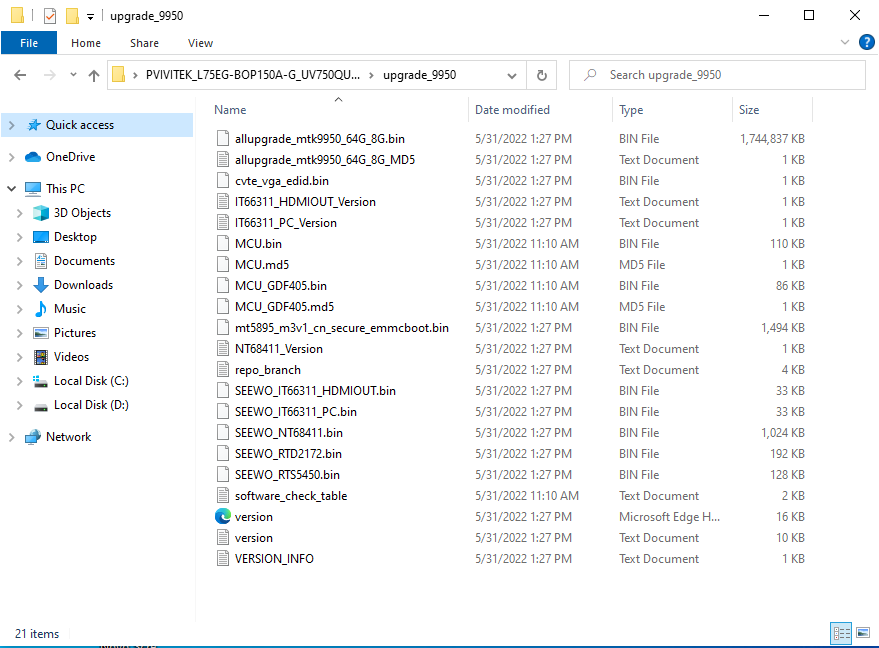
Task: Click the Search upgrade_9950 box
Action: [x=717, y=75]
